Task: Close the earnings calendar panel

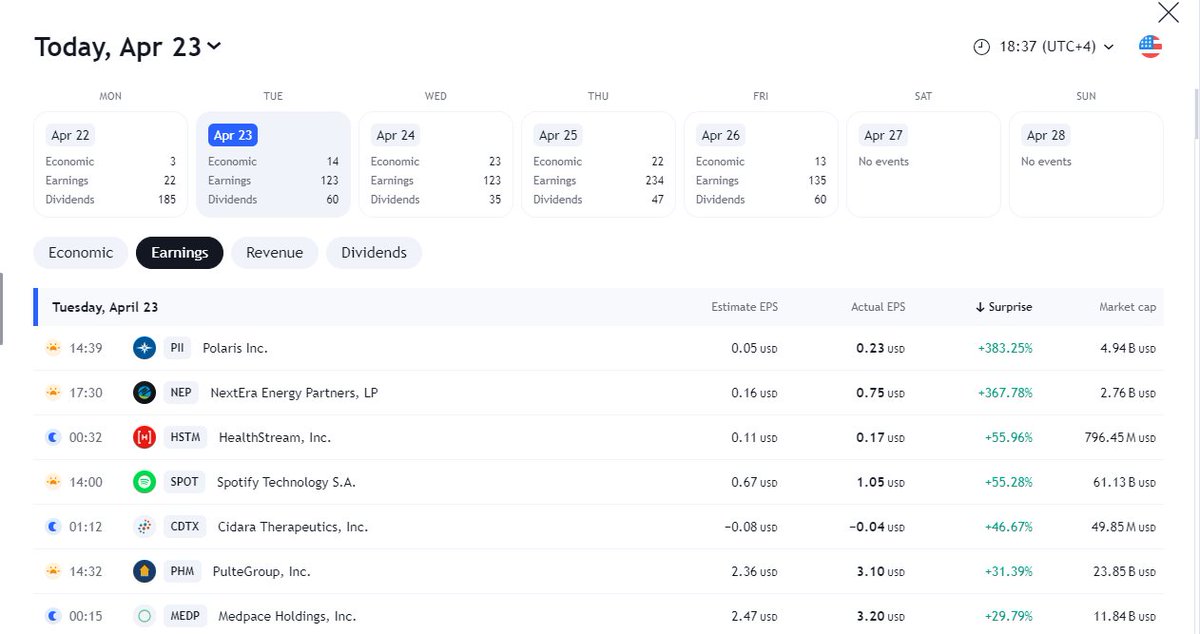Action: [1168, 12]
